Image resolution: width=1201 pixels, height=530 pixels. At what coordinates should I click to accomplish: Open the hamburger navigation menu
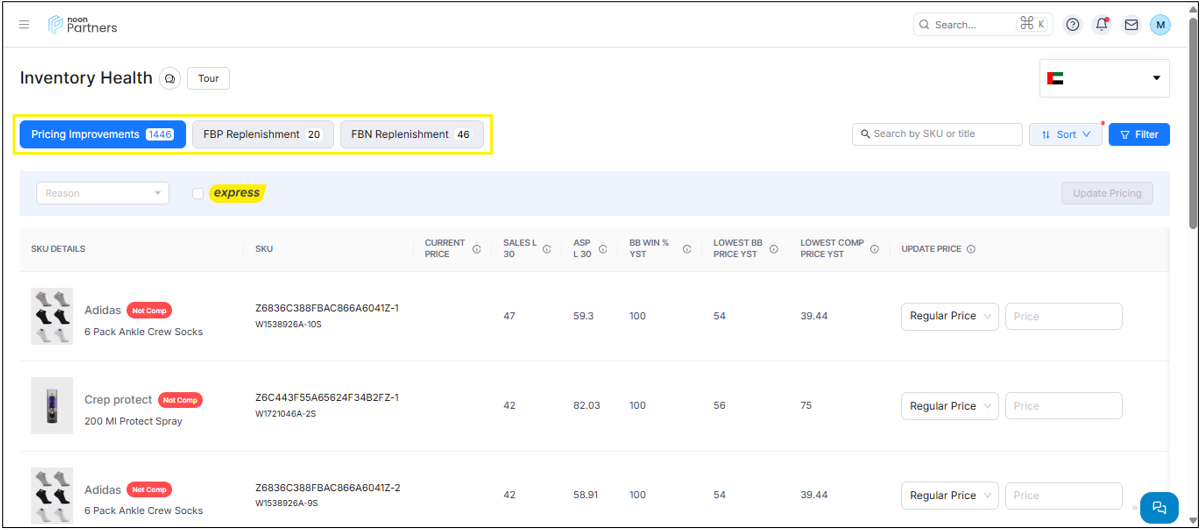24,25
